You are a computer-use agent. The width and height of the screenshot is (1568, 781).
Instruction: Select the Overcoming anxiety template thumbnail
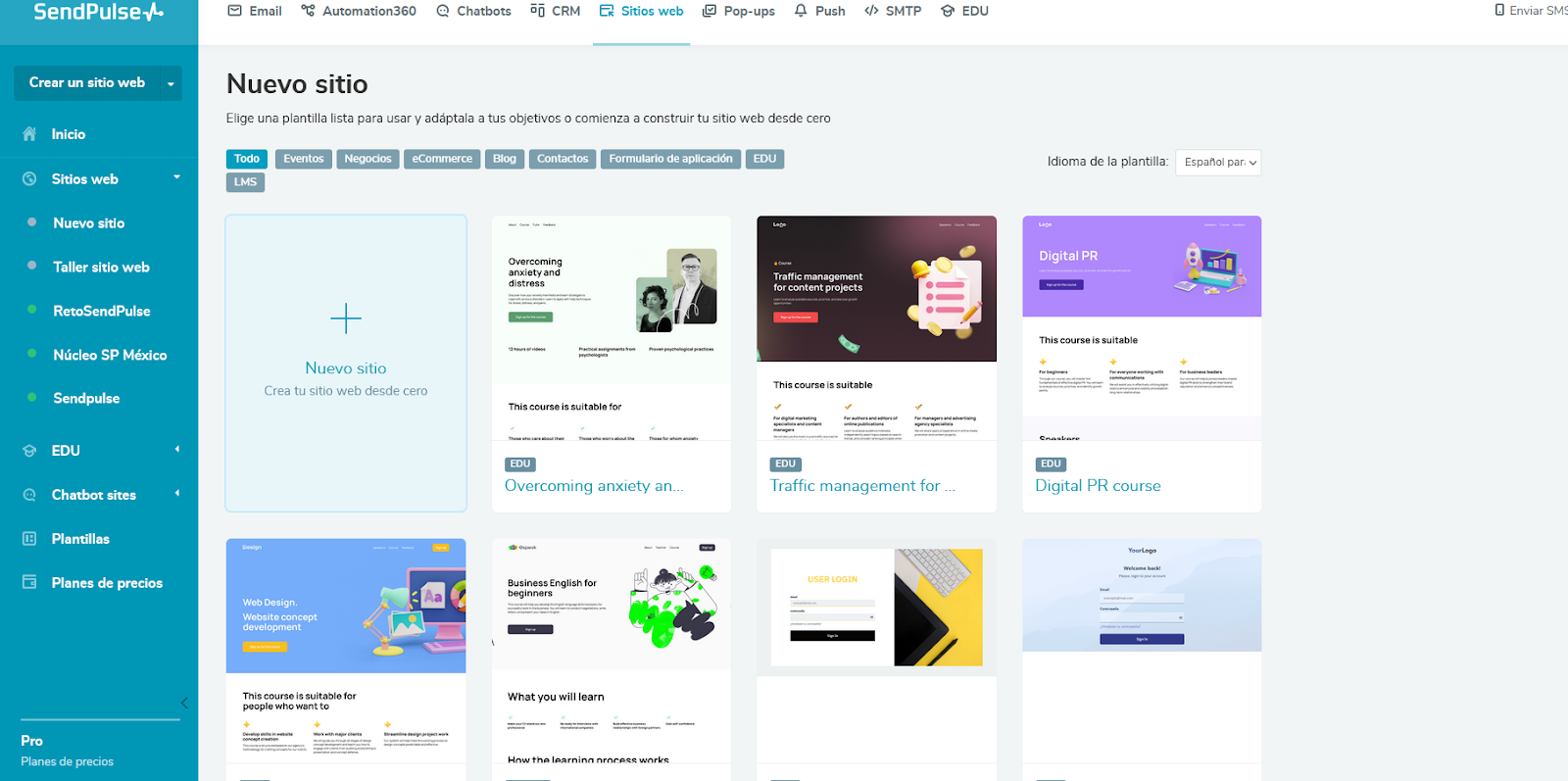(x=612, y=328)
